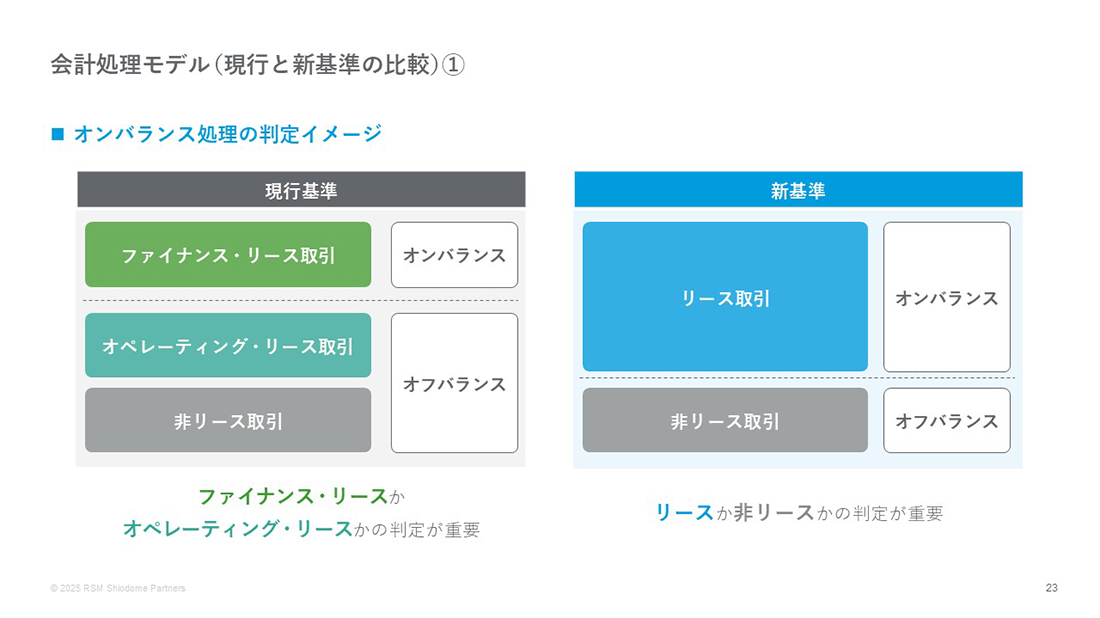The height and width of the screenshot is (618, 1100).
Task: Click the page number 23
Action: [x=1052, y=588]
